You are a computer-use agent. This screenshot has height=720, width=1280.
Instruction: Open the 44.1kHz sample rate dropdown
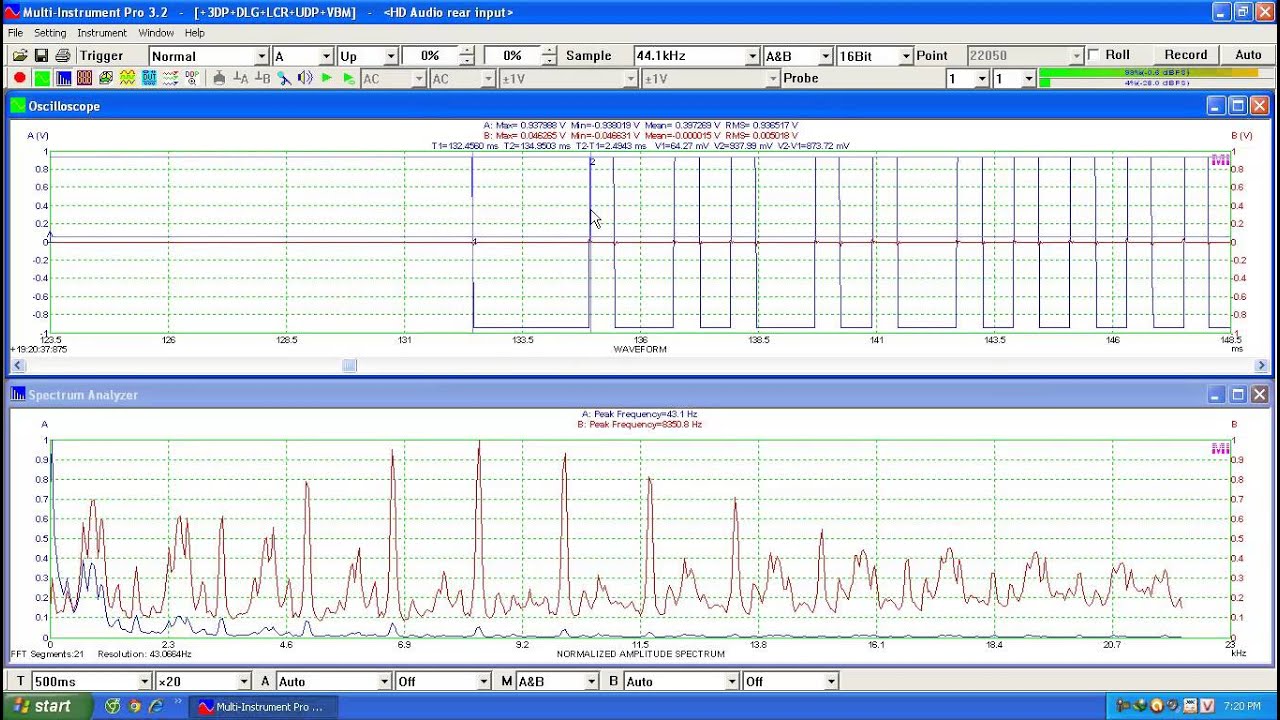point(752,56)
